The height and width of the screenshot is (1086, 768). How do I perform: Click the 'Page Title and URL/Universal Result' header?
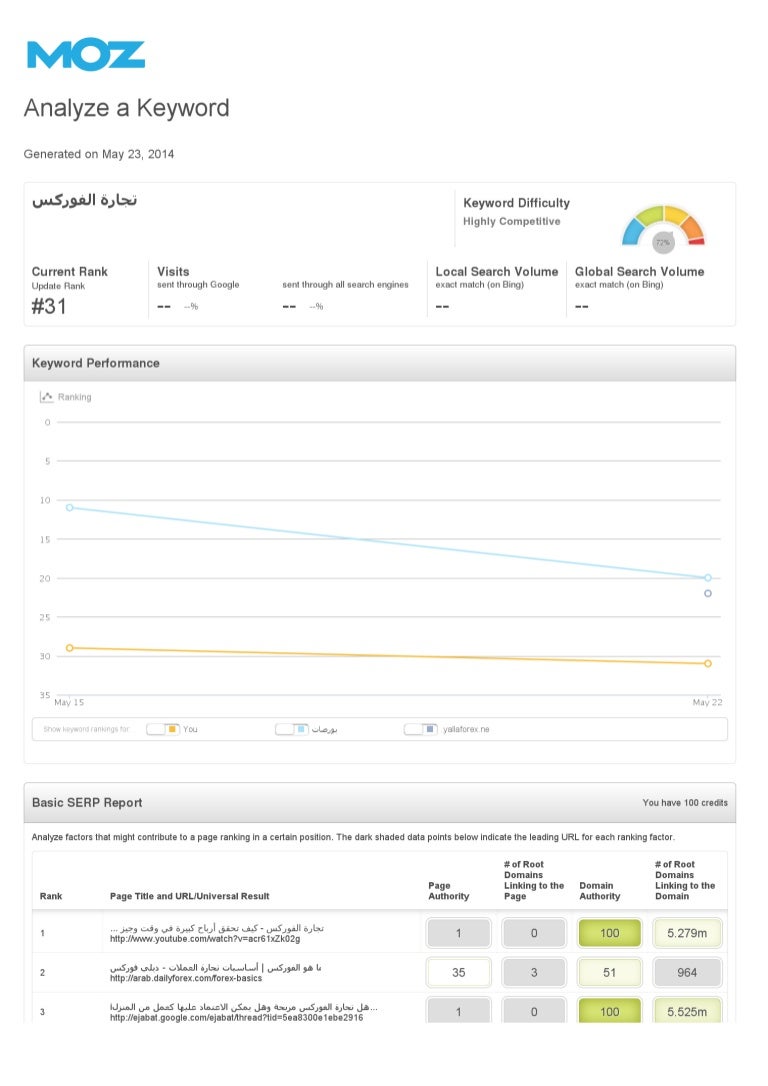click(190, 896)
